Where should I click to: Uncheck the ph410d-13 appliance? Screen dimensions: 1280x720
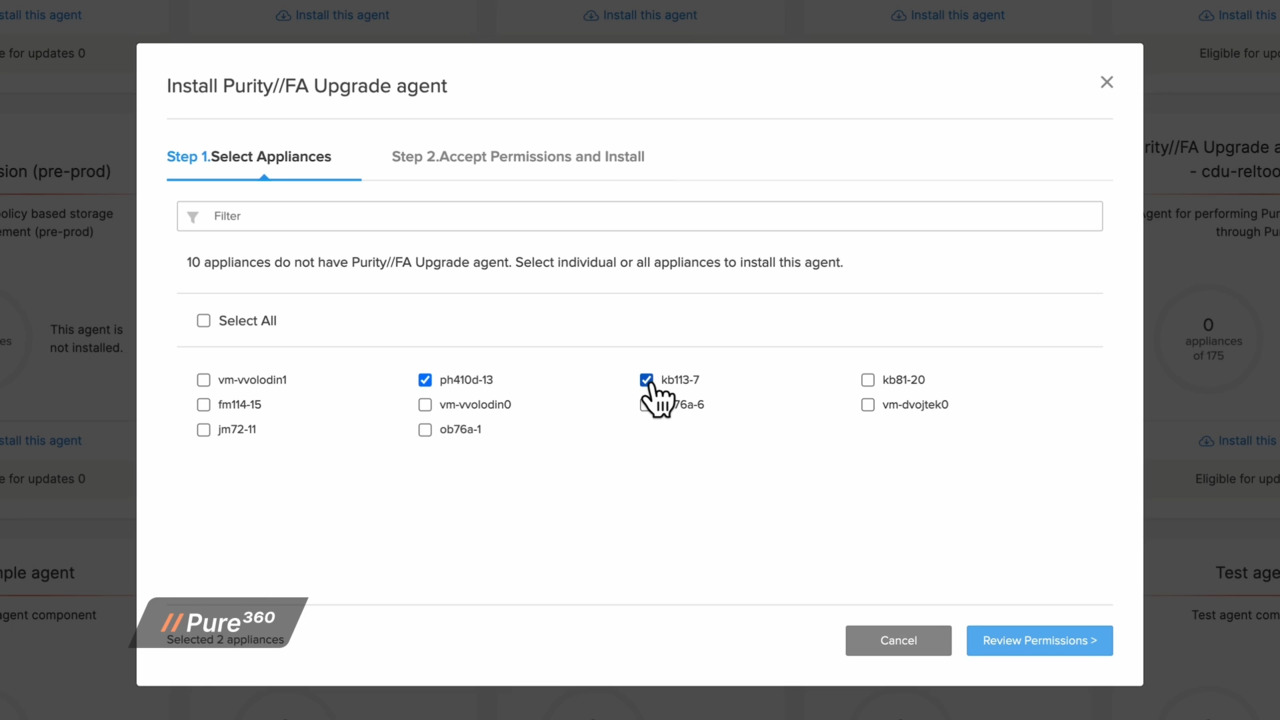click(x=425, y=380)
